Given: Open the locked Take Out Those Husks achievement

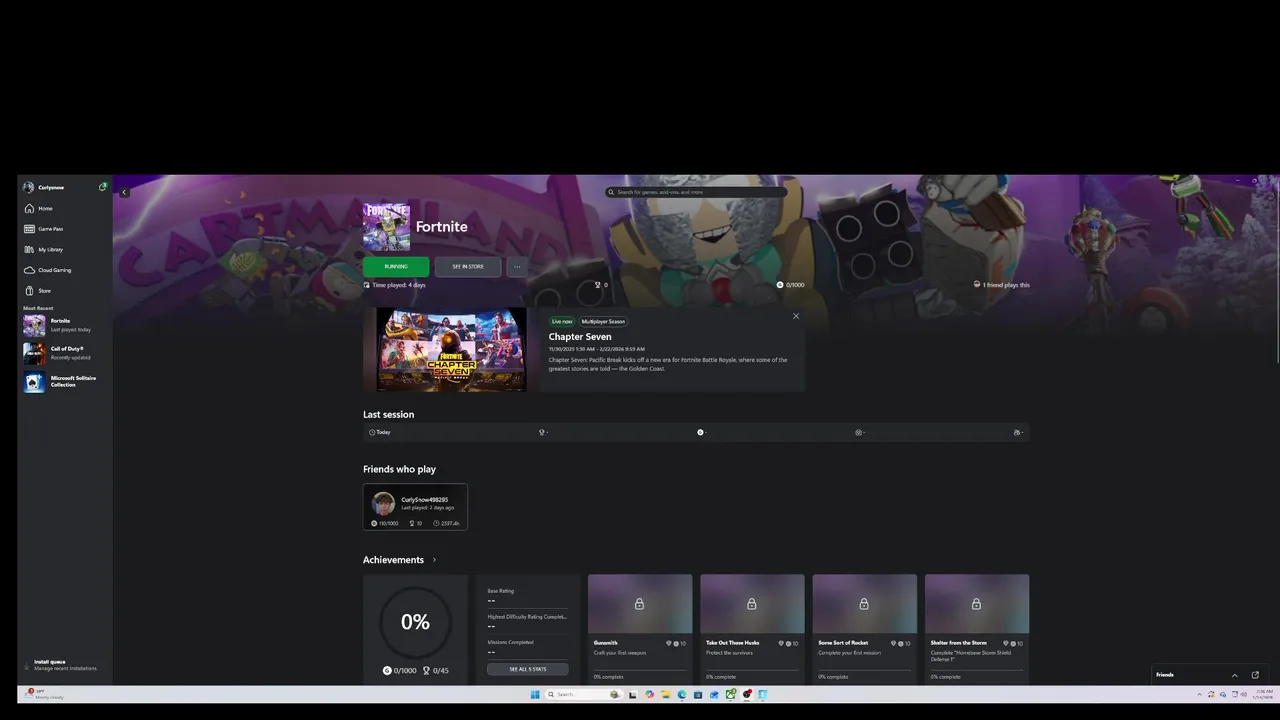Looking at the screenshot, I should [x=752, y=629].
